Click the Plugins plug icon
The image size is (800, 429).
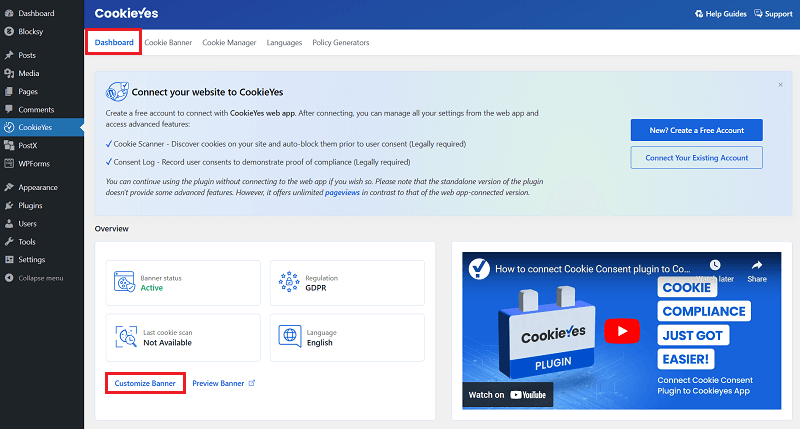click(x=9, y=206)
